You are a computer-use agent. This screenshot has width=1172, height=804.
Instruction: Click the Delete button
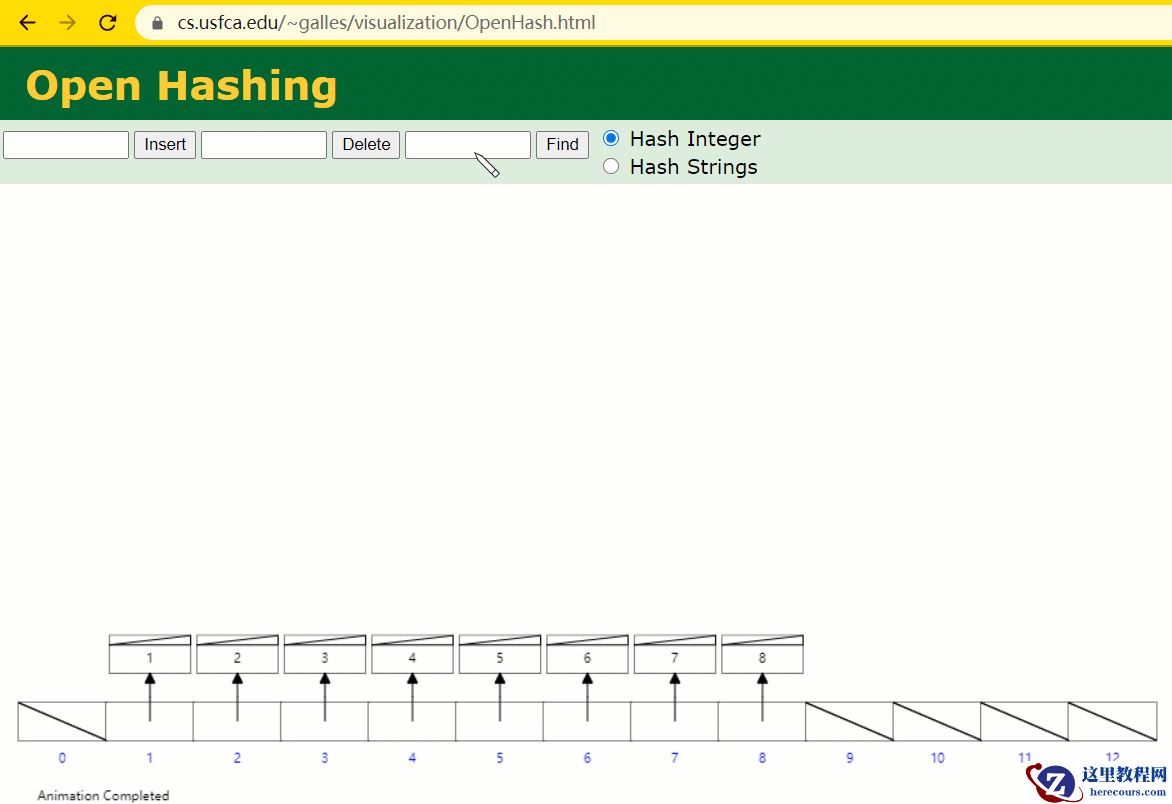click(x=366, y=144)
